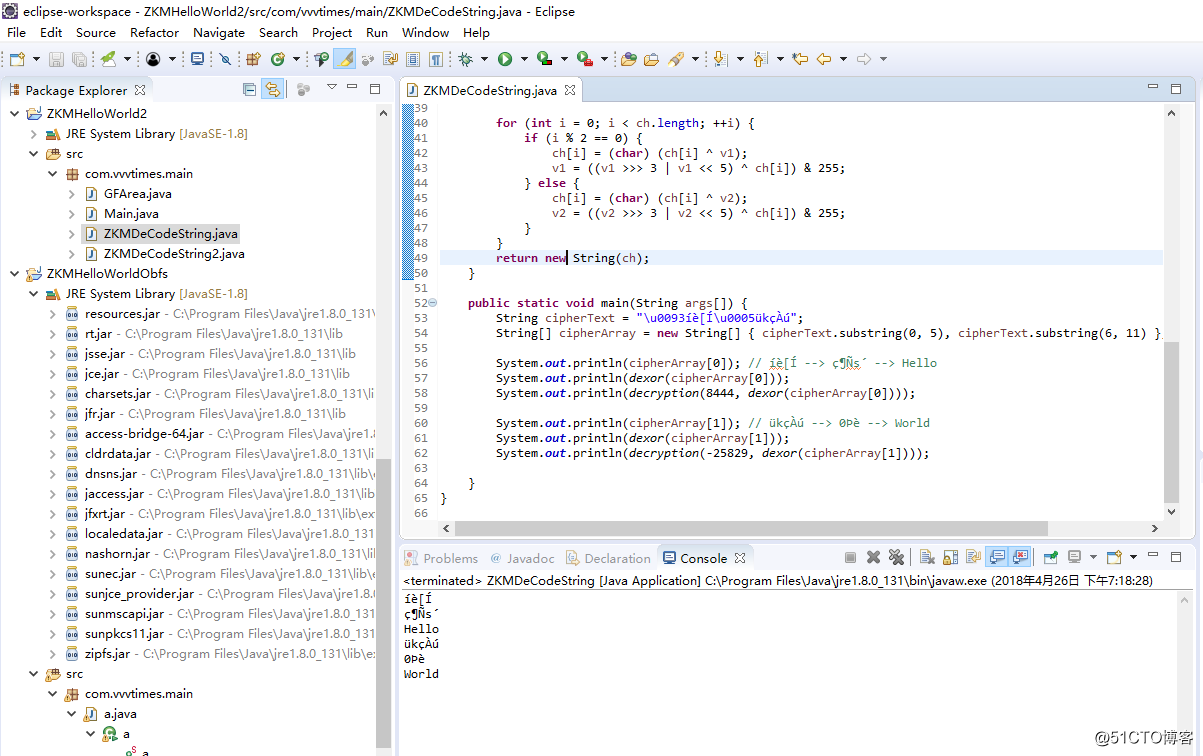
Task: Select ZKMDeCodeString2.java in Package Explorer
Action: [174, 254]
